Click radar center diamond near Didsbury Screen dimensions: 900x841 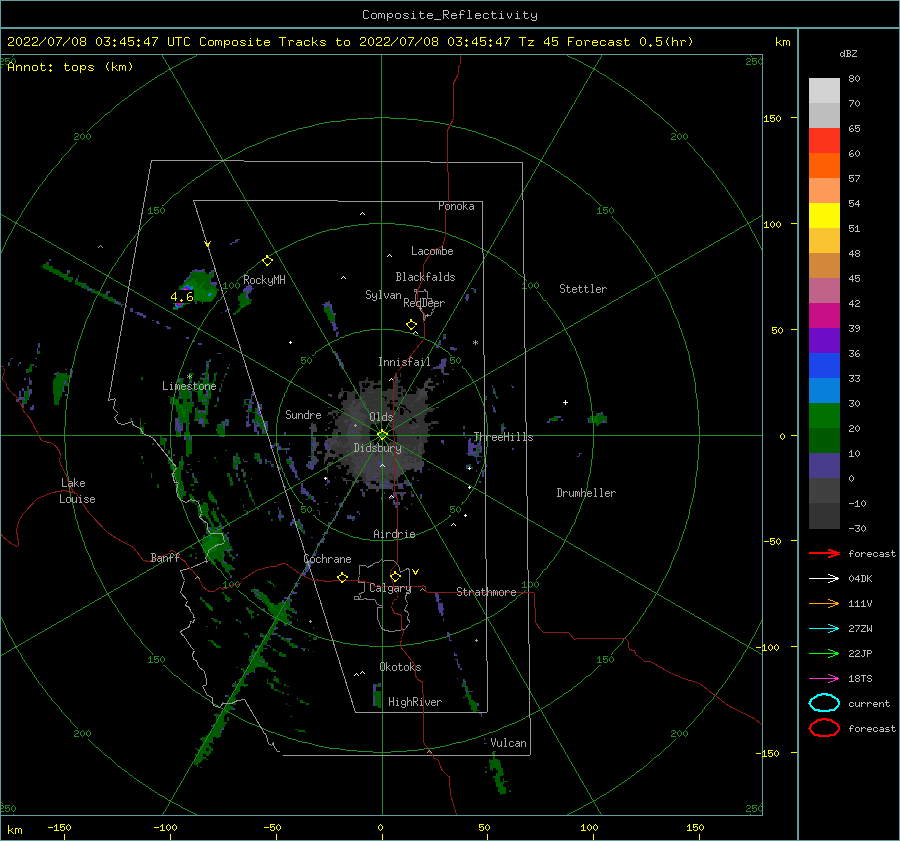(x=382, y=435)
